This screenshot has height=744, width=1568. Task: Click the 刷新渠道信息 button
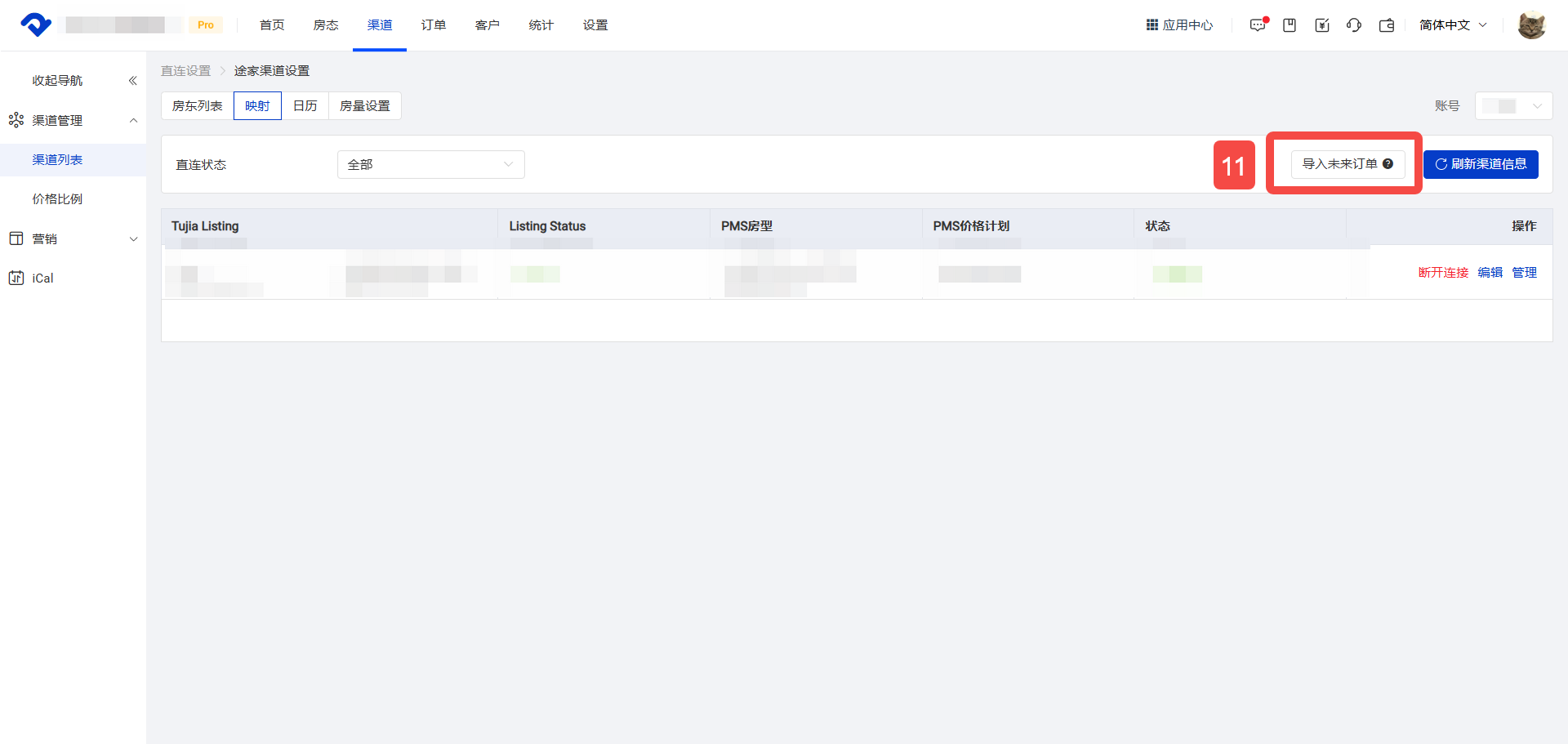point(1481,164)
